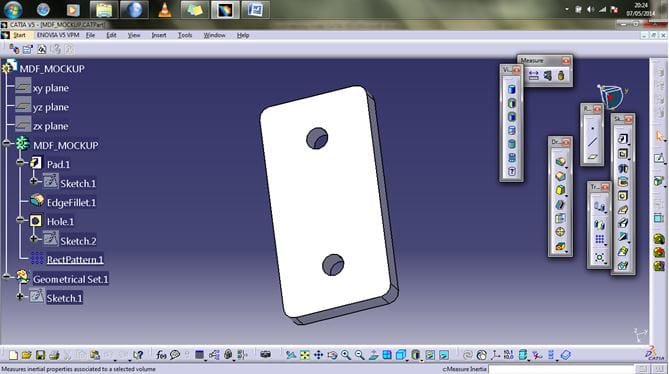
Task: Open the File menu
Action: point(90,35)
